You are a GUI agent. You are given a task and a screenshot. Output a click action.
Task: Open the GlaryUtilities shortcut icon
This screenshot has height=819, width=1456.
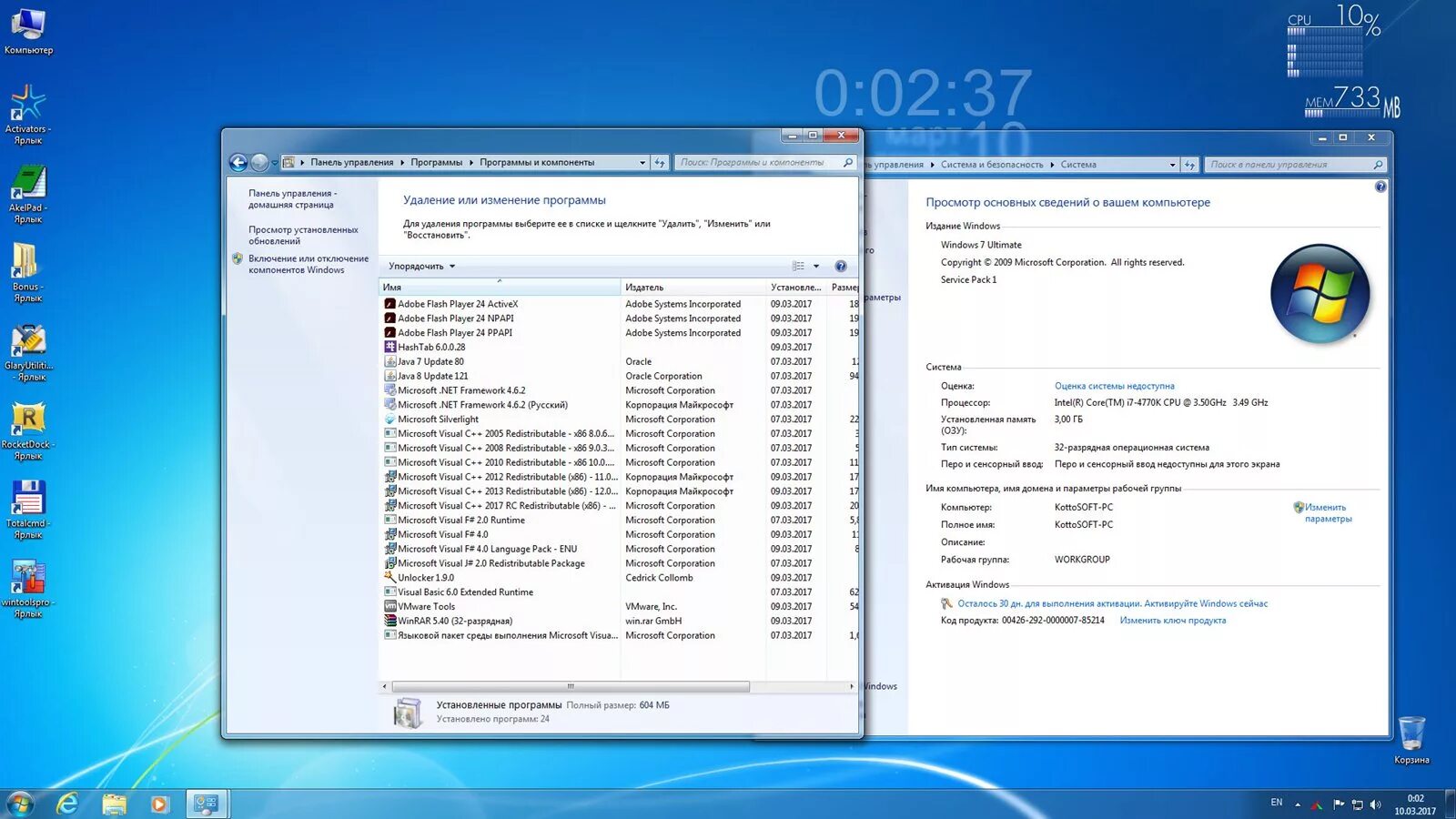click(x=28, y=352)
